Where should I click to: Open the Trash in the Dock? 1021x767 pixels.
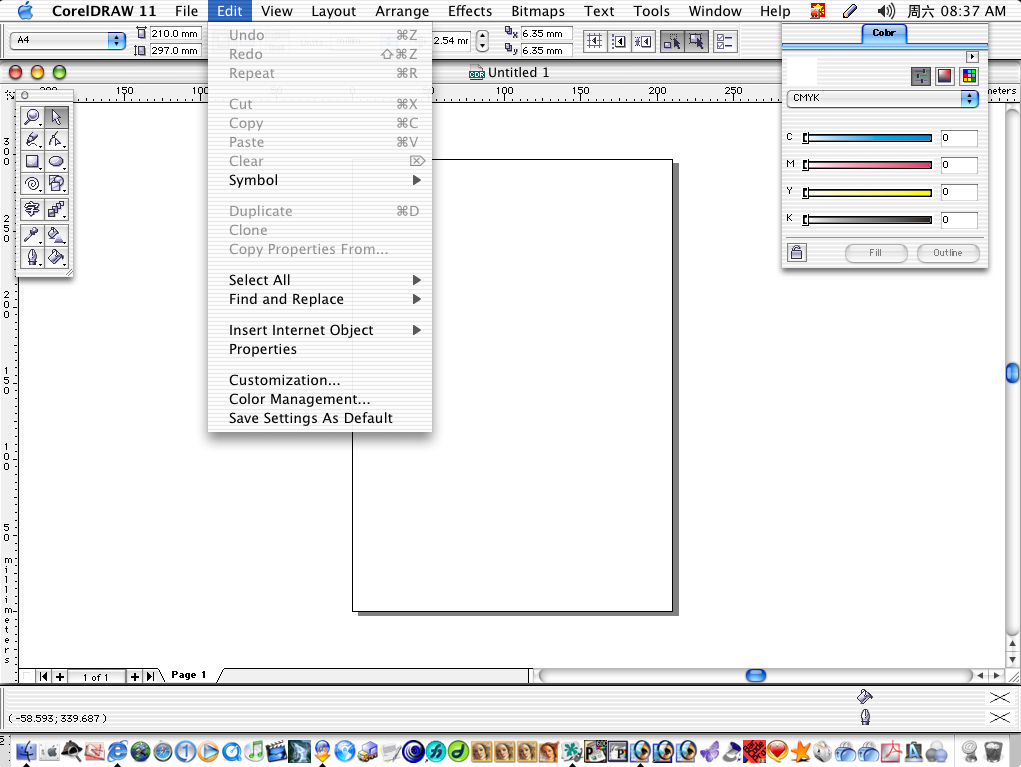[993, 752]
